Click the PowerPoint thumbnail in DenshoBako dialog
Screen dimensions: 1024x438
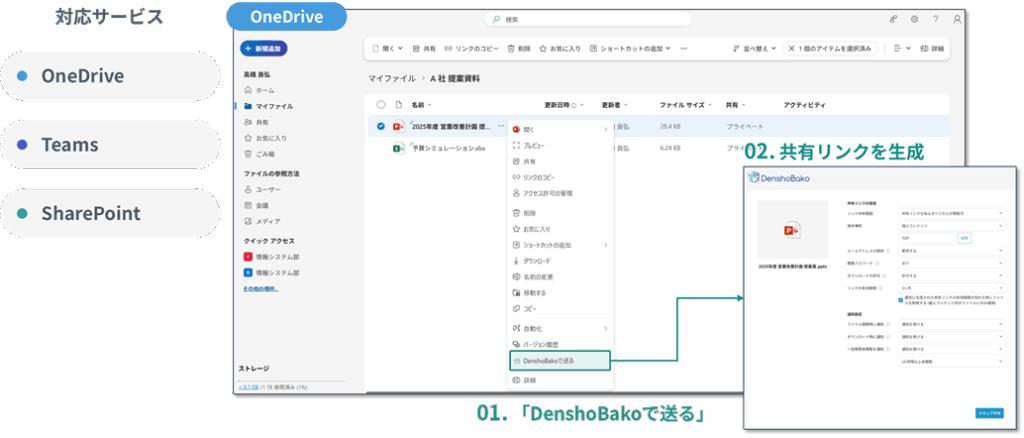point(792,230)
